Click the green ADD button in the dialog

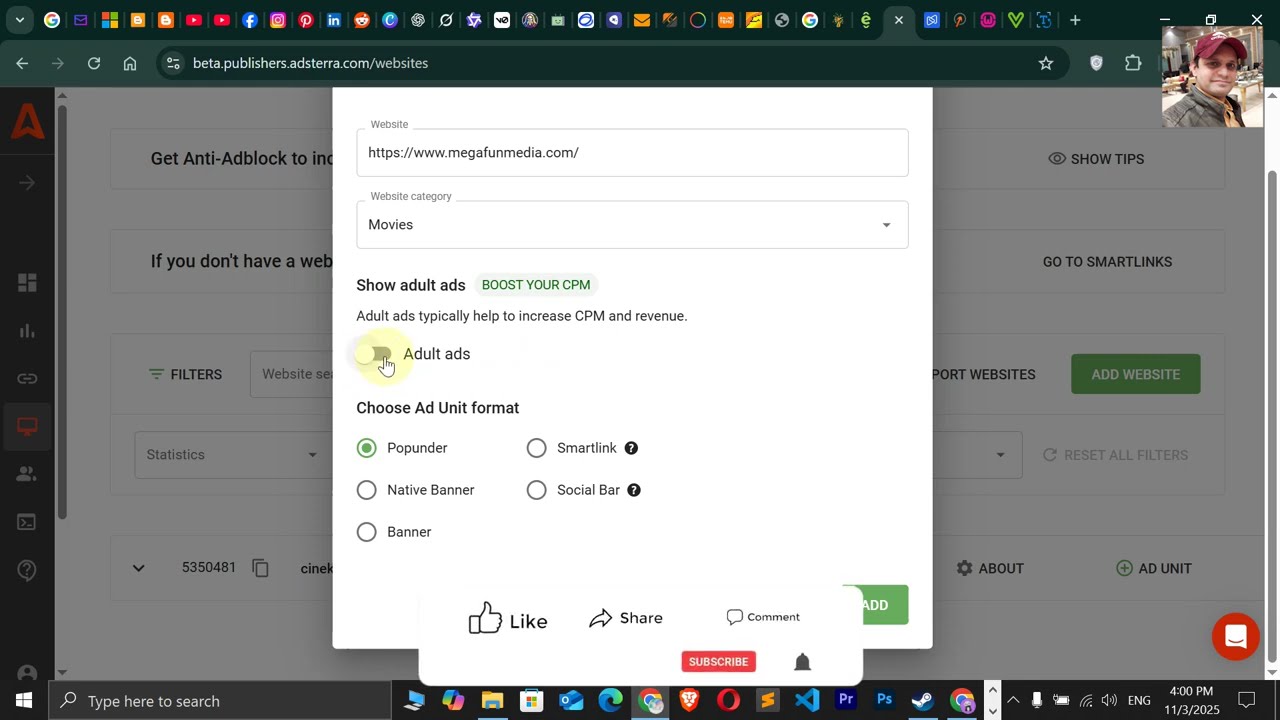[x=875, y=605]
